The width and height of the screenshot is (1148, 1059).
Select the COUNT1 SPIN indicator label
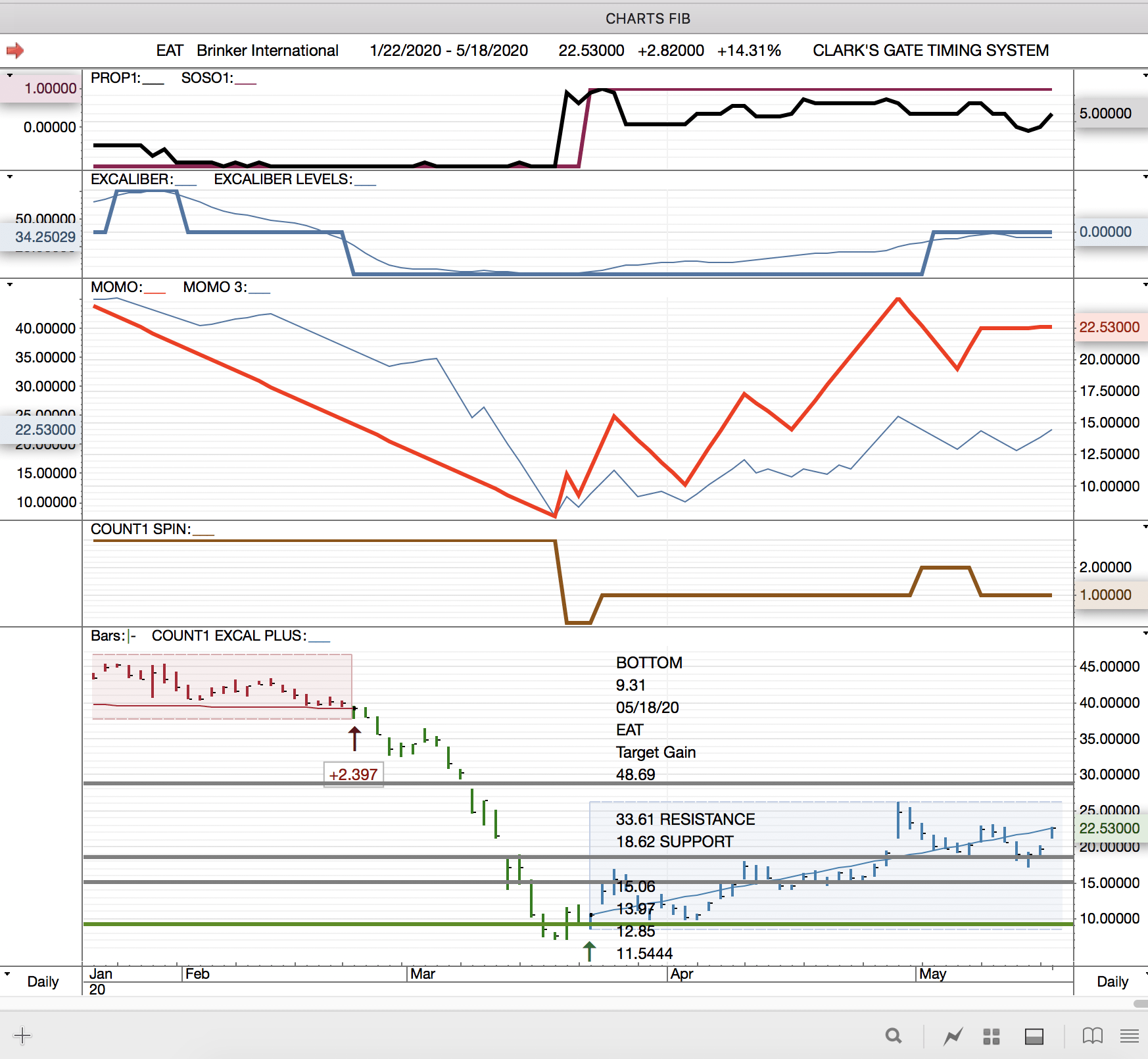[140, 529]
